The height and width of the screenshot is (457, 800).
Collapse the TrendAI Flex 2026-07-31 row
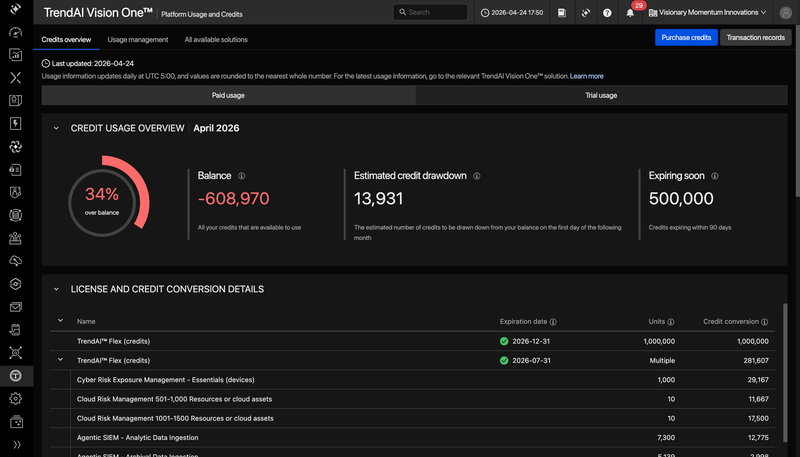[60, 360]
